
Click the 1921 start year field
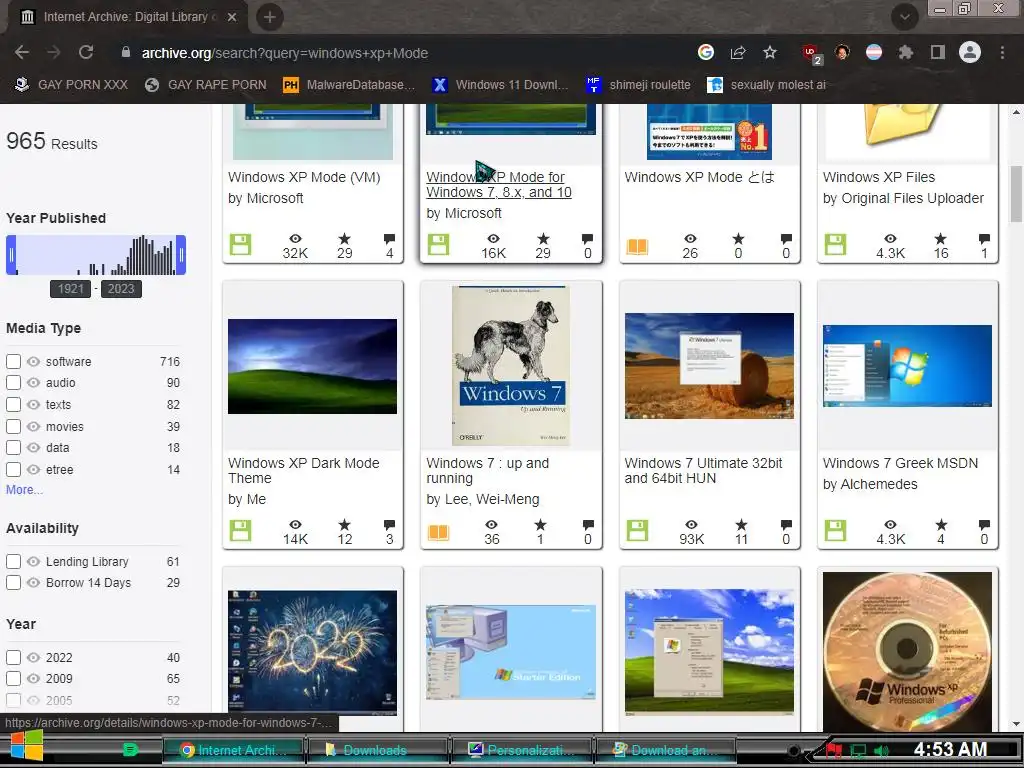point(71,289)
